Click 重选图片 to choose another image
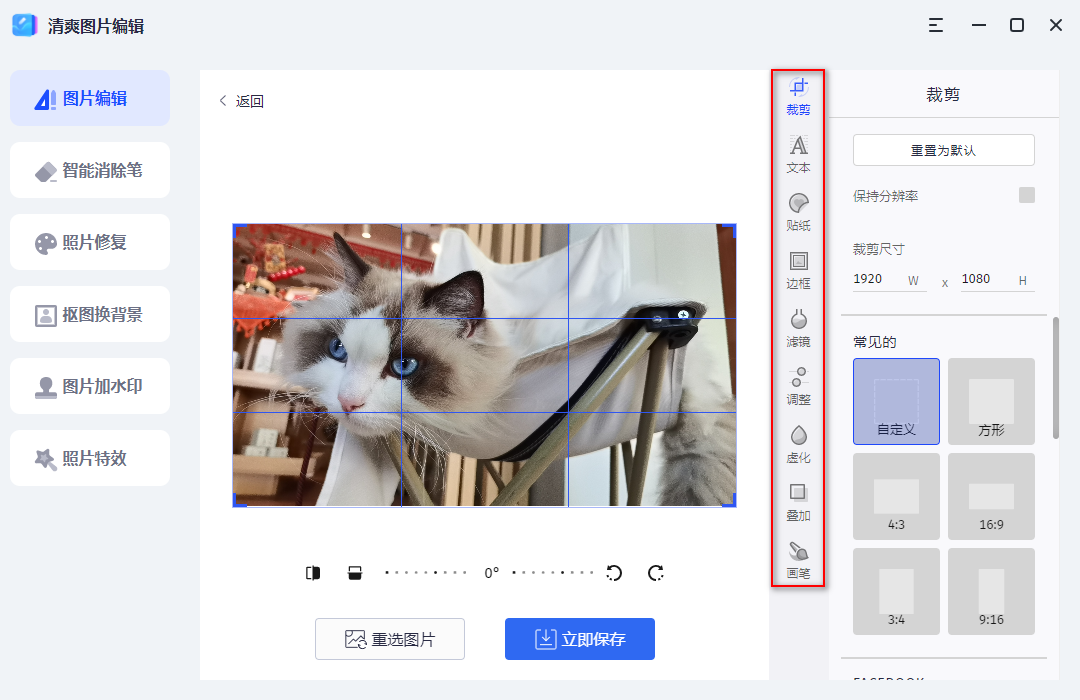This screenshot has width=1080, height=700. tap(390, 639)
